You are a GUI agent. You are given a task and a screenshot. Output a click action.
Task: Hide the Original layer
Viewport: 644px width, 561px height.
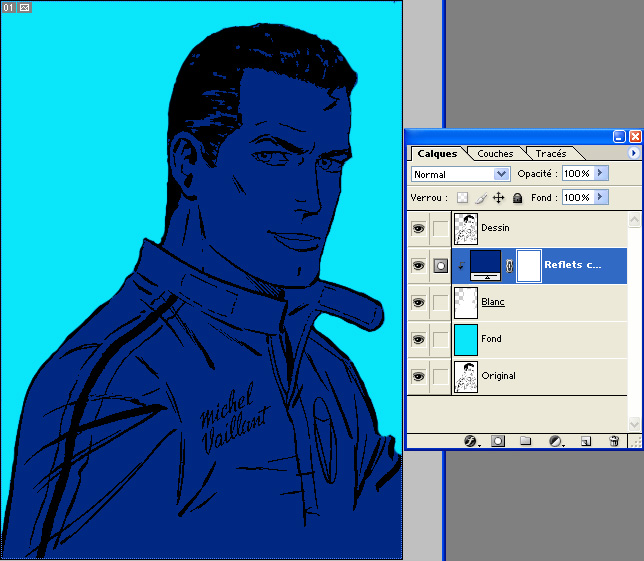pyautogui.click(x=419, y=377)
